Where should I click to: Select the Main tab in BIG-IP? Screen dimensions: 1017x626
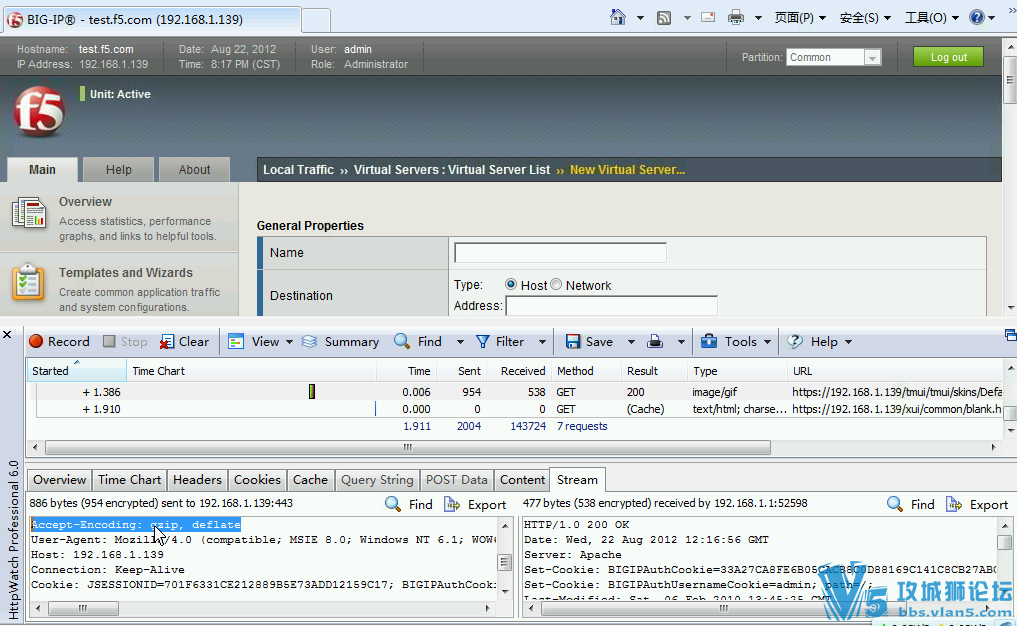coord(42,169)
